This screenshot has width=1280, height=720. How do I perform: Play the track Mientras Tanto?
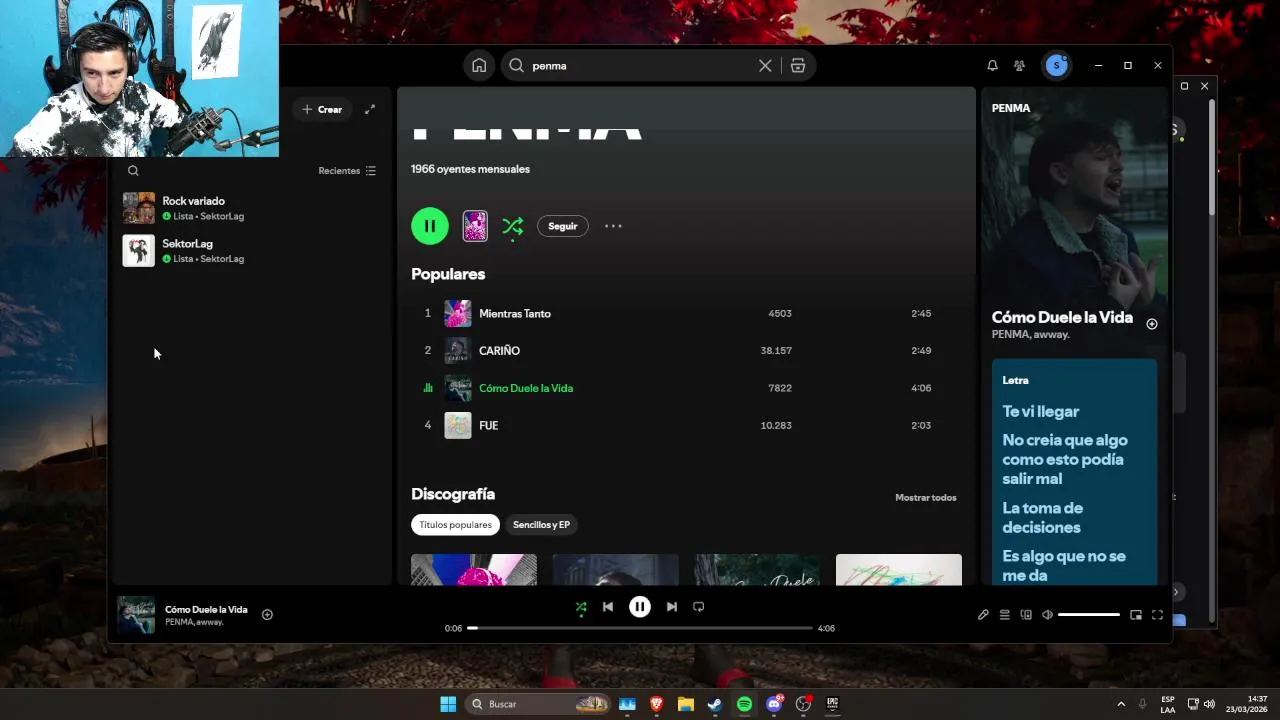coord(686,314)
